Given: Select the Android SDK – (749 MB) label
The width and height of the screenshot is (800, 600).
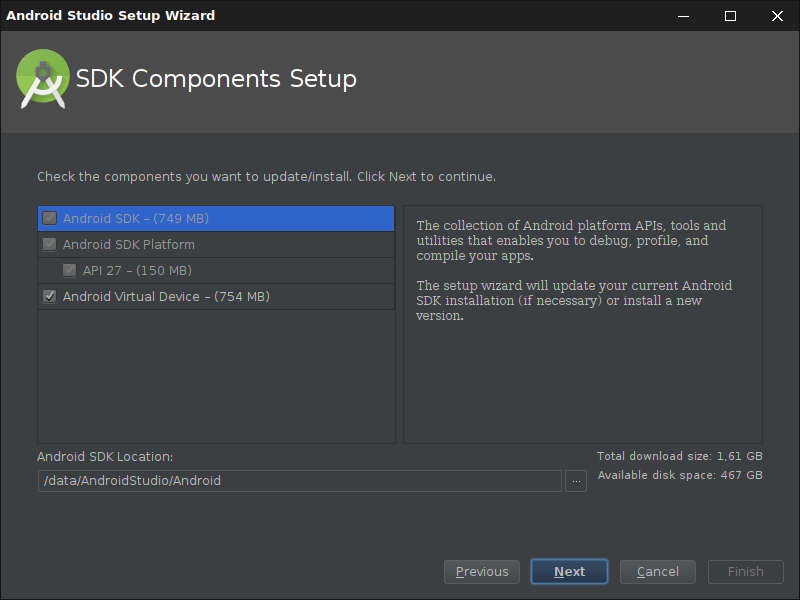Looking at the screenshot, I should click(x=136, y=219).
